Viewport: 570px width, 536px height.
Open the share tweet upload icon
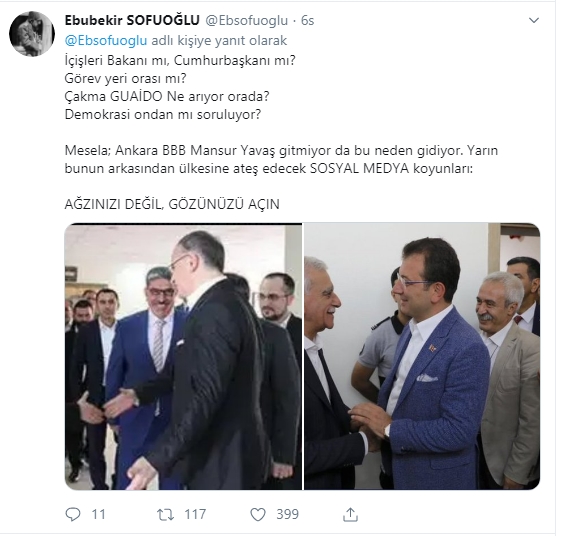pyautogui.click(x=350, y=514)
